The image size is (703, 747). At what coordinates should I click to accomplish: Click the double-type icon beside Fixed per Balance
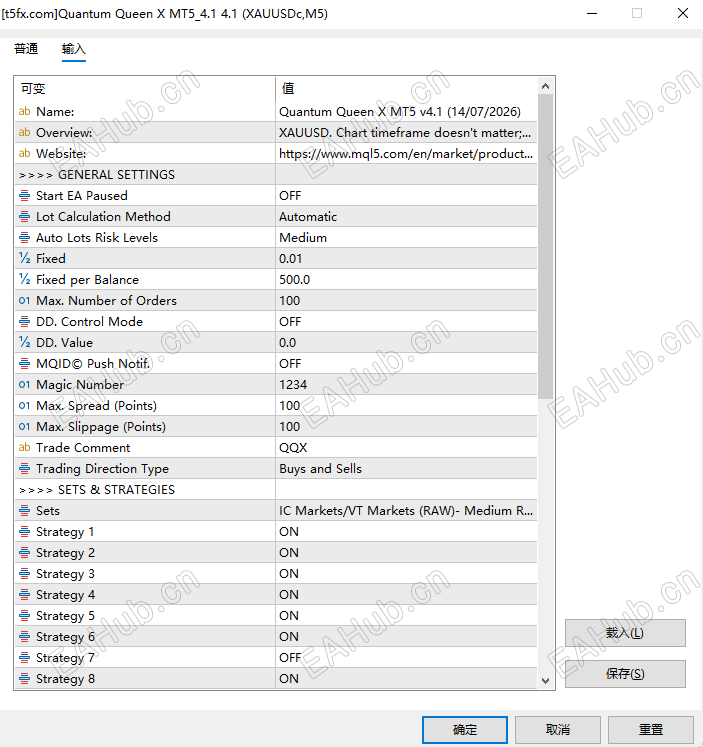click(x=24, y=279)
